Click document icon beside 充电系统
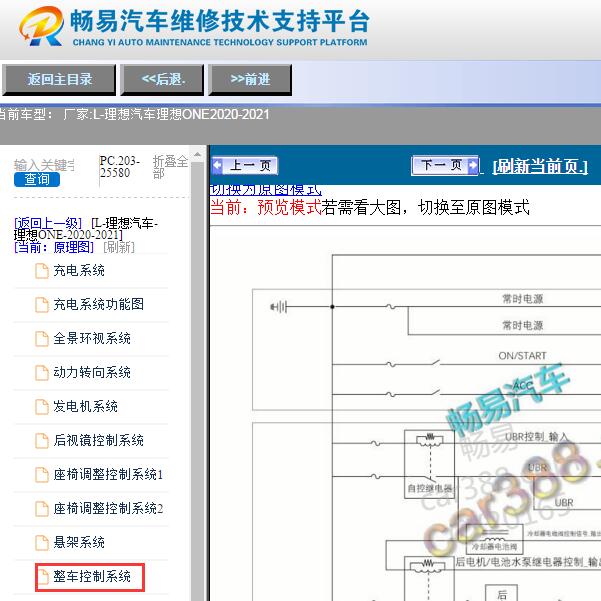Viewport: 601px width, 601px height. (42, 271)
